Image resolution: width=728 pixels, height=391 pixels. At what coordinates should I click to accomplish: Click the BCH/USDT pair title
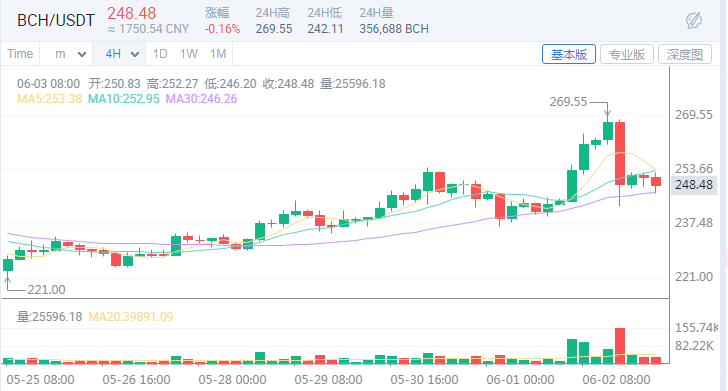56,20
